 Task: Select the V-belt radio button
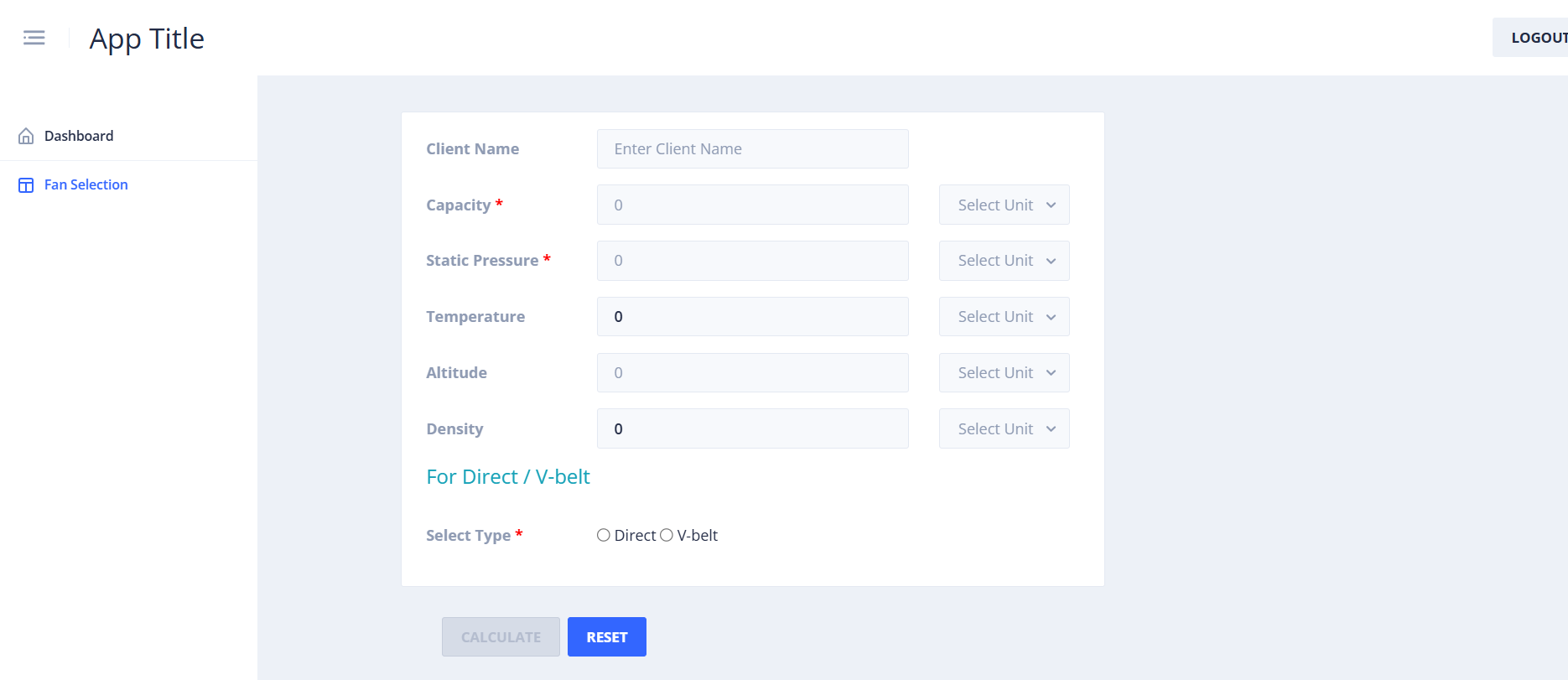coord(667,535)
